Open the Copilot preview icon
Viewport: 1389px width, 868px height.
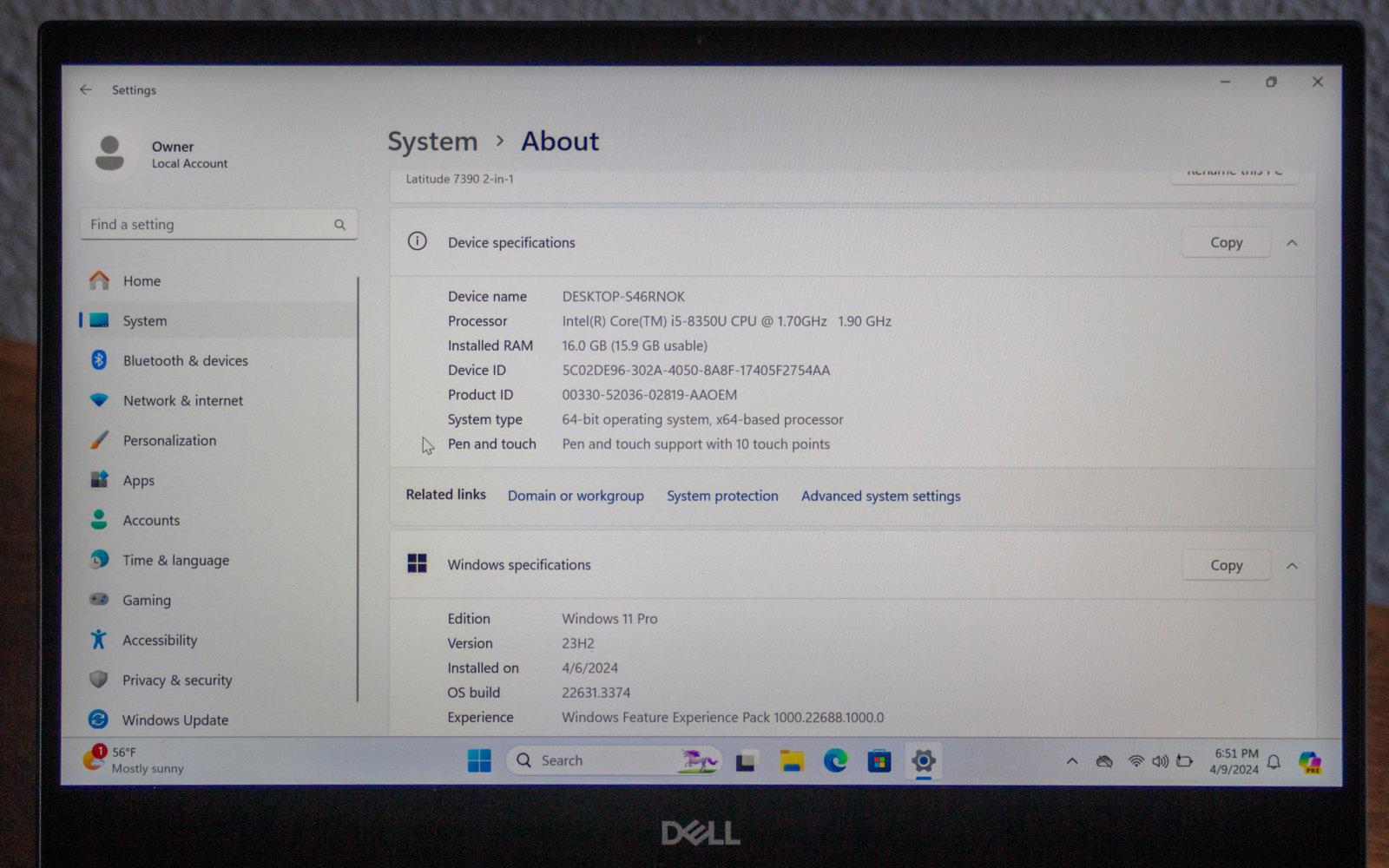tap(1310, 762)
